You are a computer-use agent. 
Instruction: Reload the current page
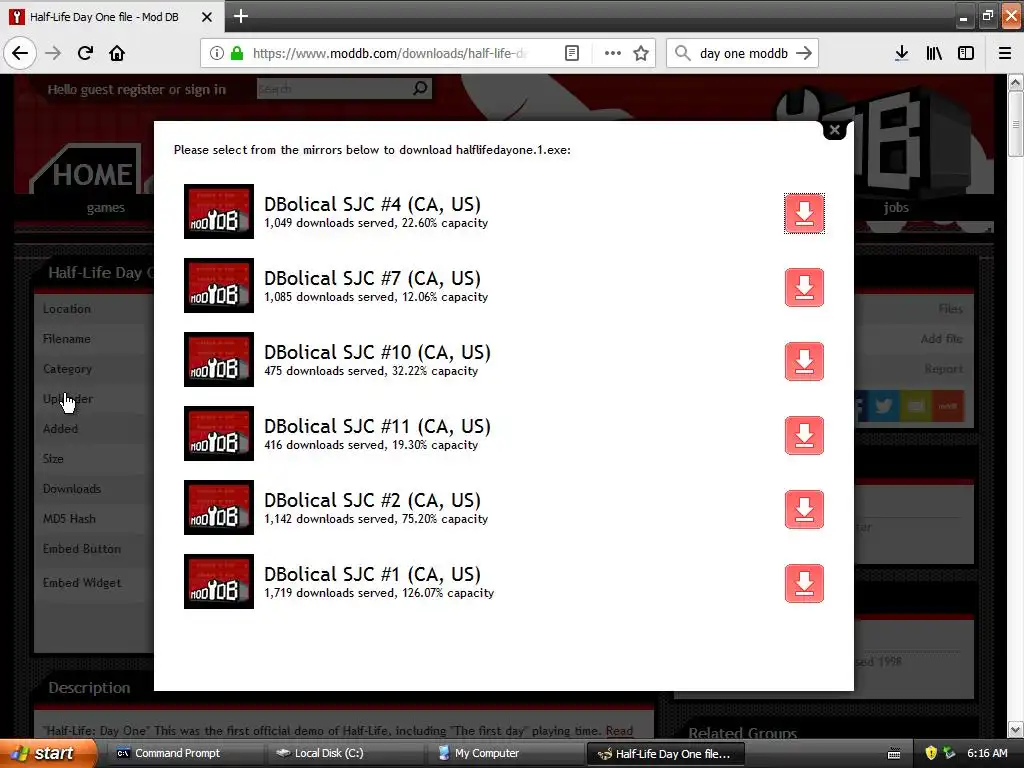pyautogui.click(x=85, y=53)
